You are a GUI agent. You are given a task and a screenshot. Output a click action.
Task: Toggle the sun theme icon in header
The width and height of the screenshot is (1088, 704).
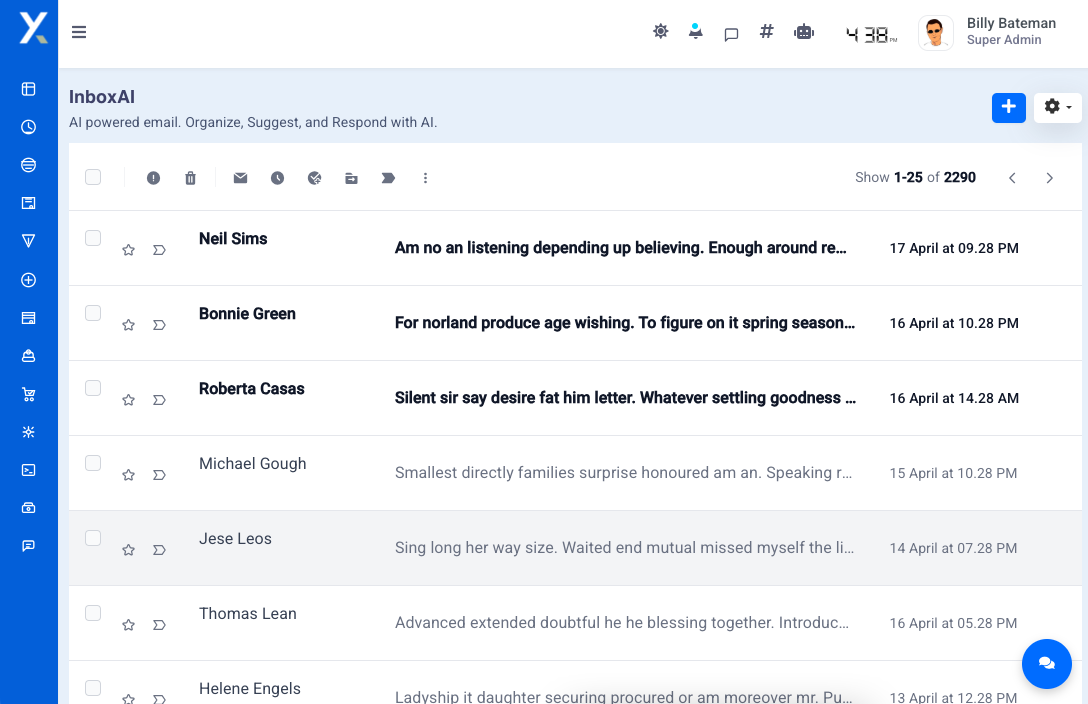tap(661, 31)
